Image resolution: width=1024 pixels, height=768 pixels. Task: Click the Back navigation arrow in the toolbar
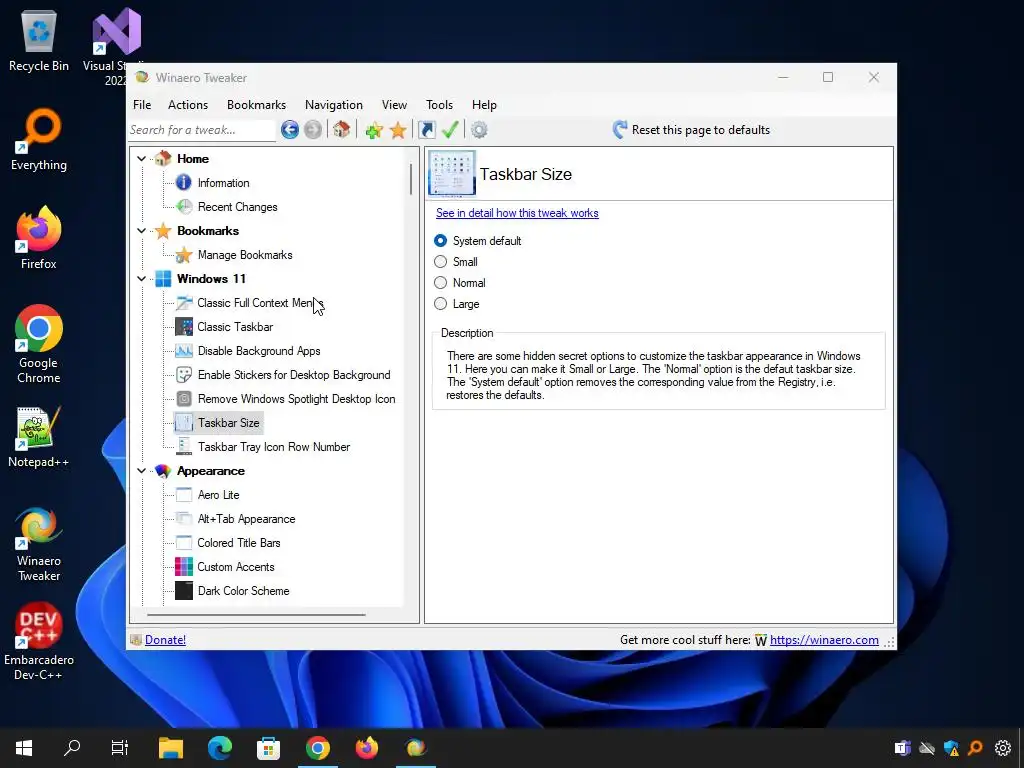(x=290, y=130)
